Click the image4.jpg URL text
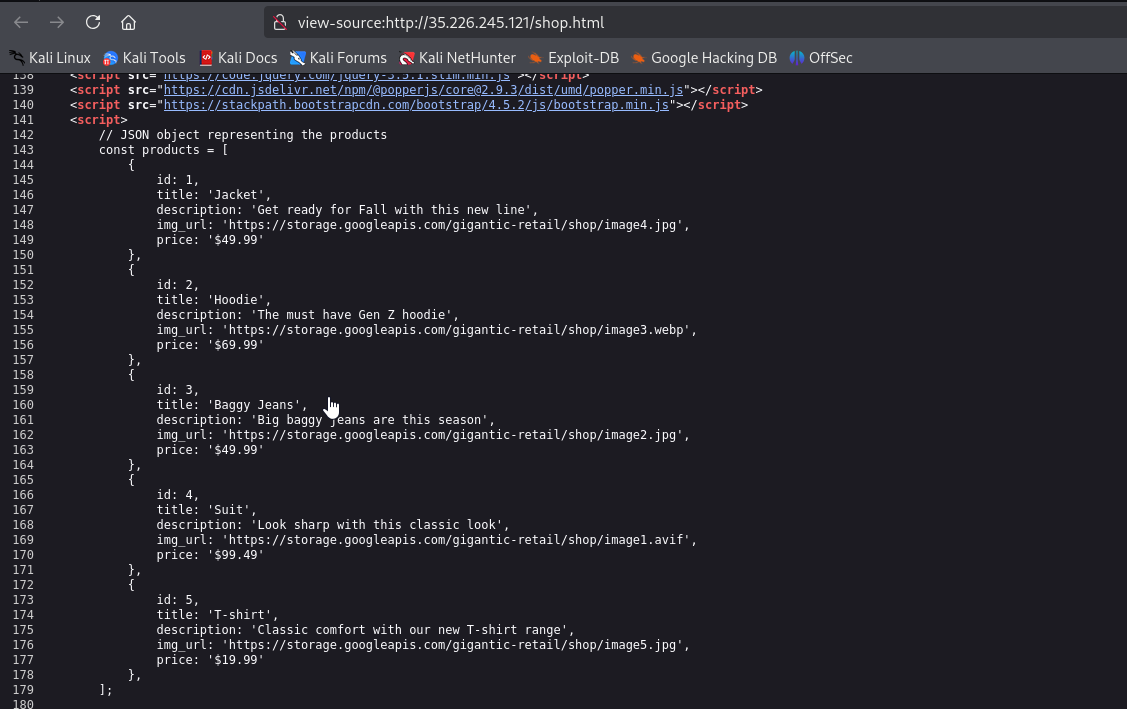1127x709 pixels. point(452,225)
